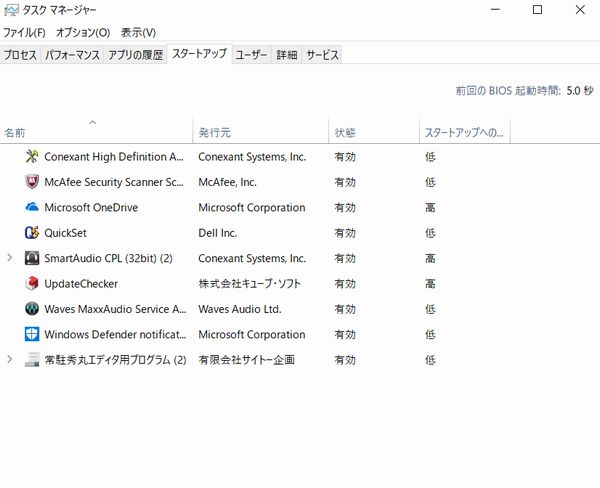Click the McAfee Security Scanner shield icon
Screen dimensions: 600x488
32,182
